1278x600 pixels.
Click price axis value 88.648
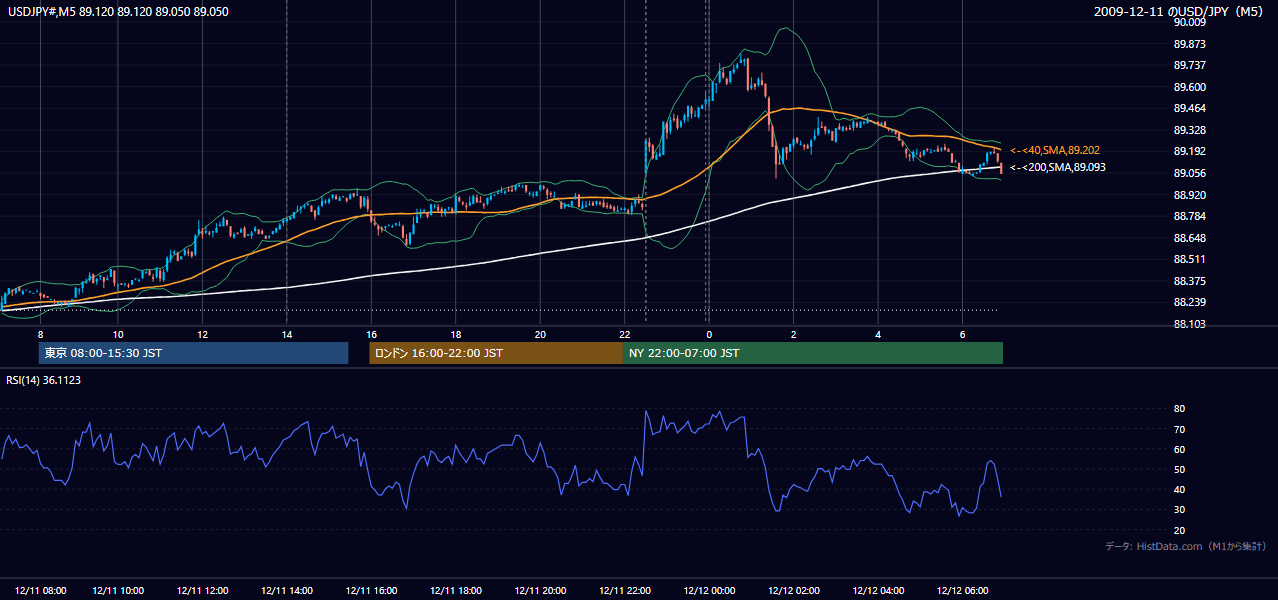point(1191,238)
